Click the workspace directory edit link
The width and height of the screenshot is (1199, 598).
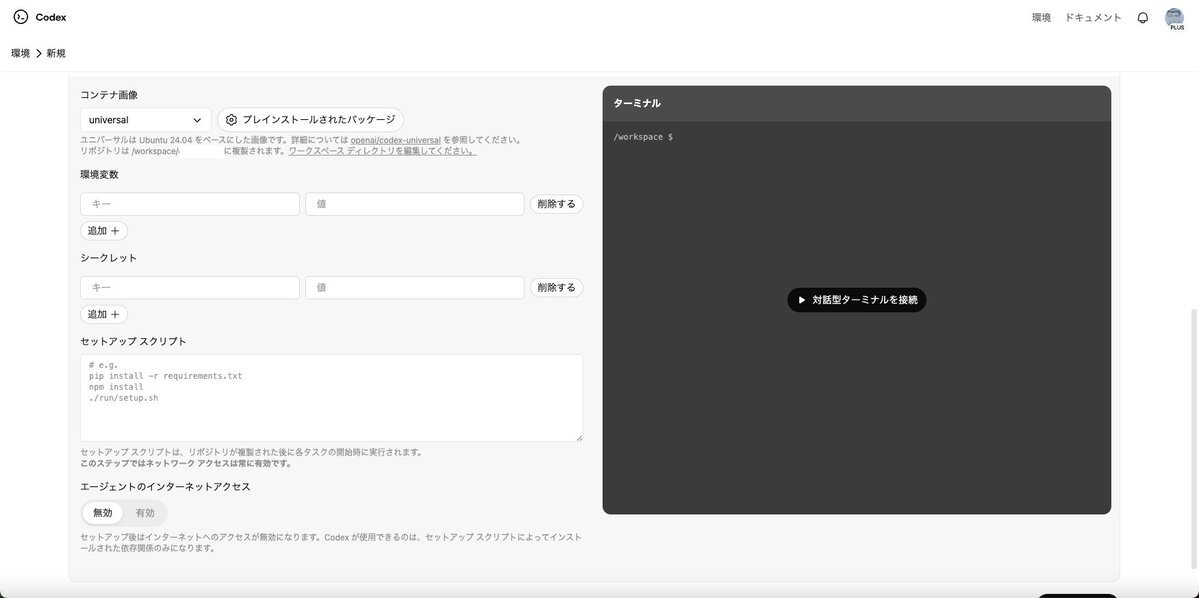pyautogui.click(x=382, y=151)
